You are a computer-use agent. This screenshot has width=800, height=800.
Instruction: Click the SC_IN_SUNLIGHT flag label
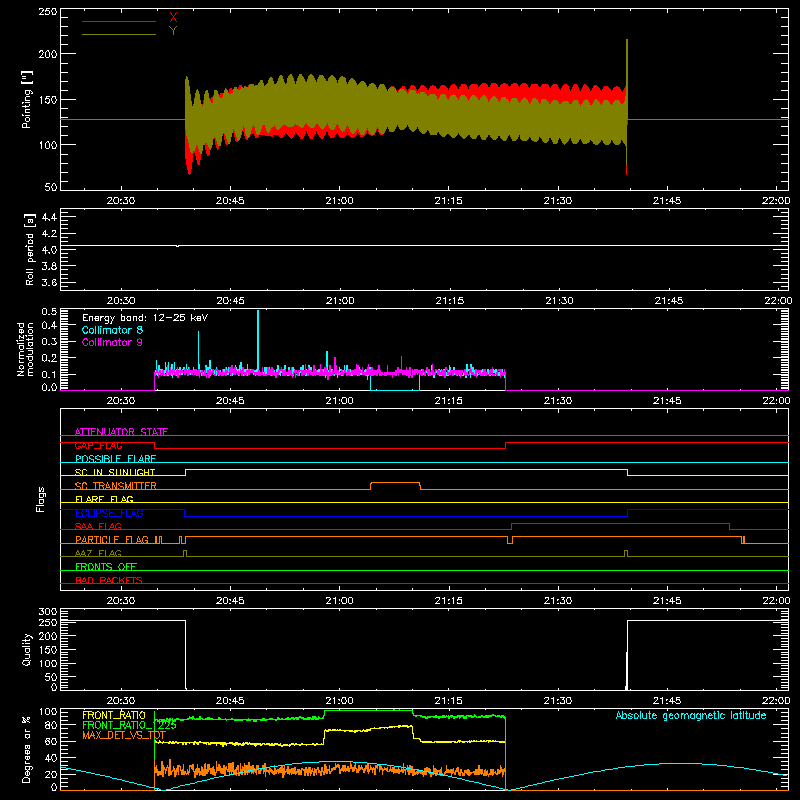115,472
